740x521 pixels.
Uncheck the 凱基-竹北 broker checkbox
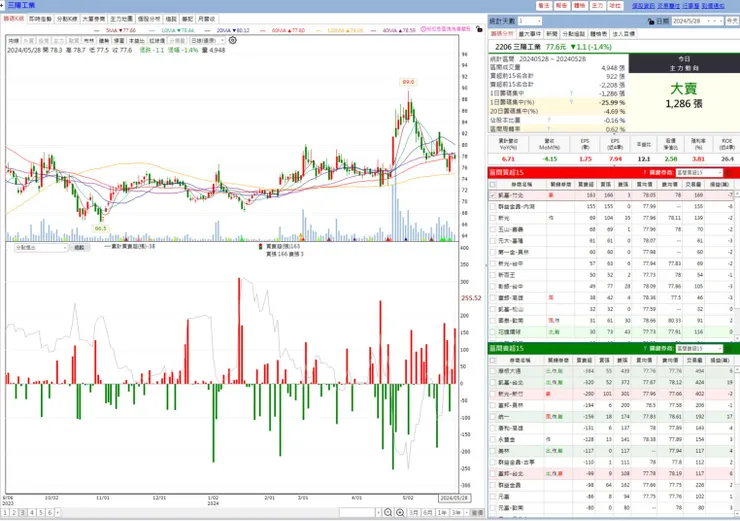click(493, 195)
